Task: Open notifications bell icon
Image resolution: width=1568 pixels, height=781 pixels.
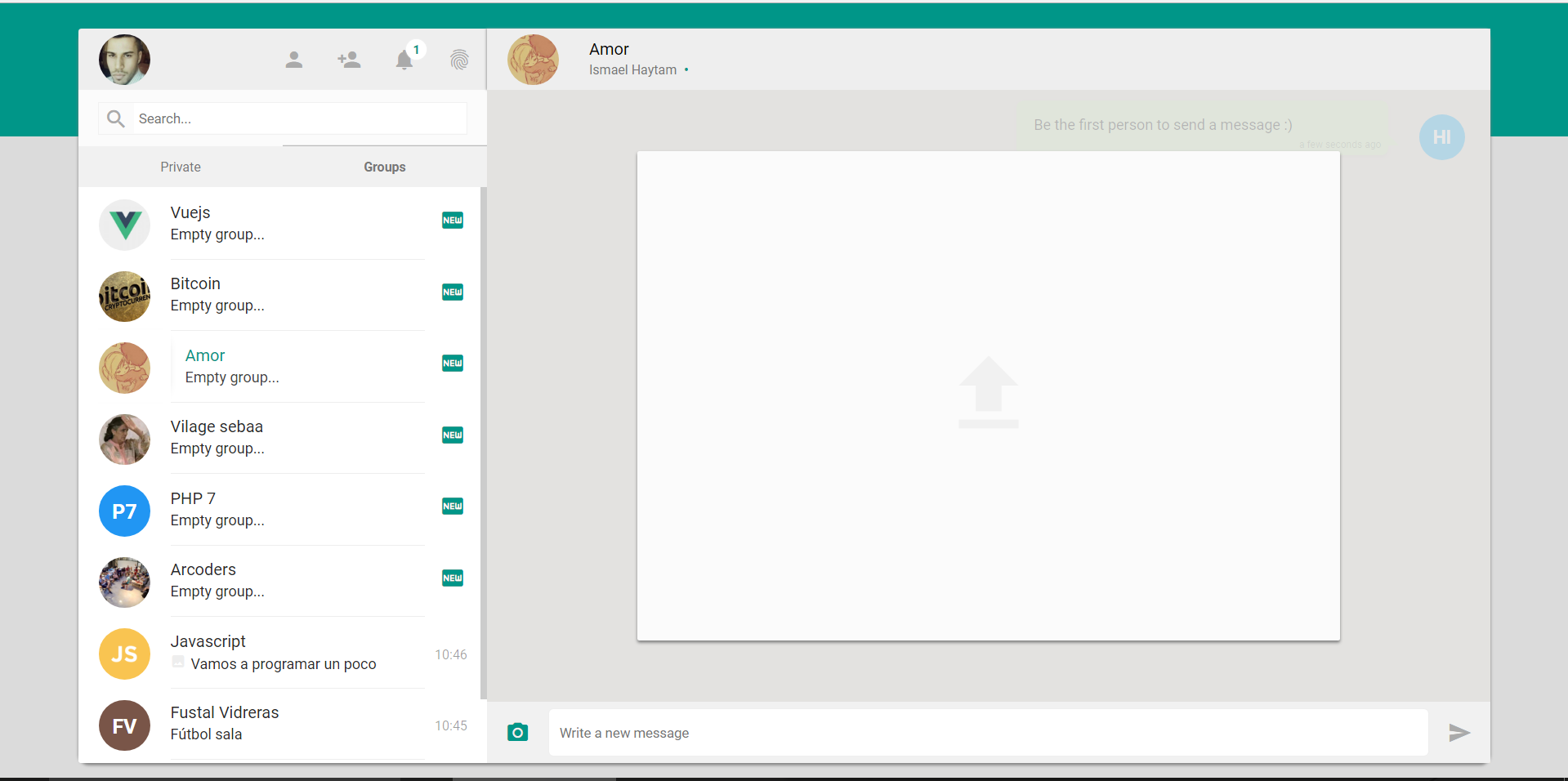Action: pyautogui.click(x=404, y=60)
